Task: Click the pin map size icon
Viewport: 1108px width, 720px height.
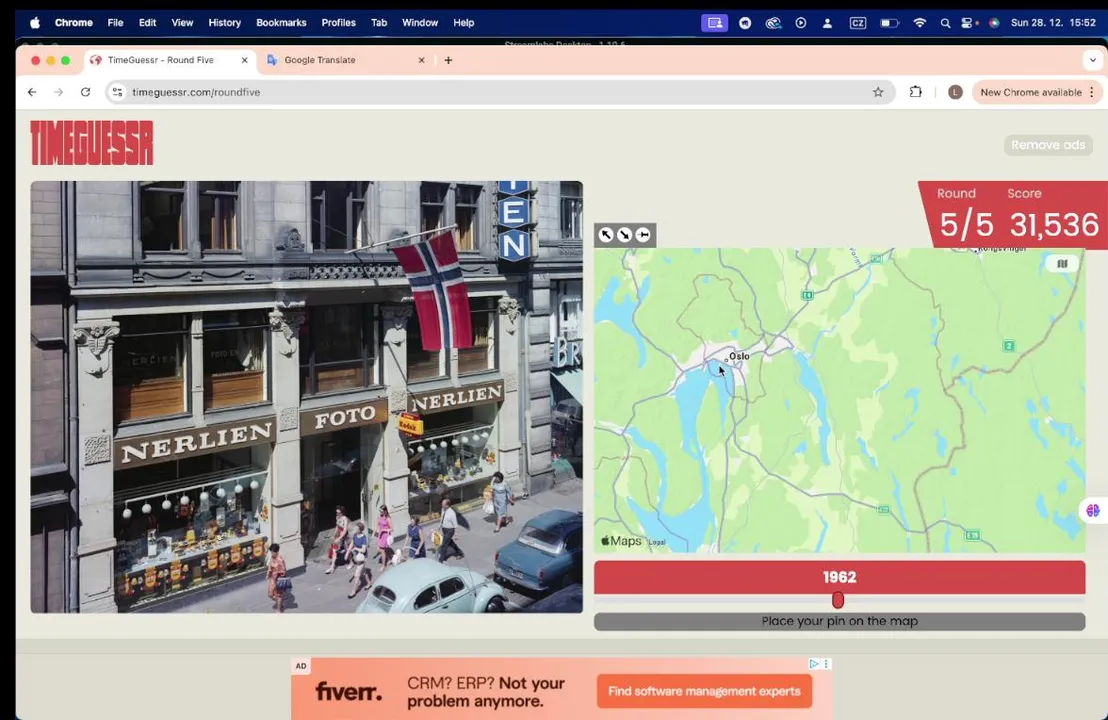Action: point(642,235)
